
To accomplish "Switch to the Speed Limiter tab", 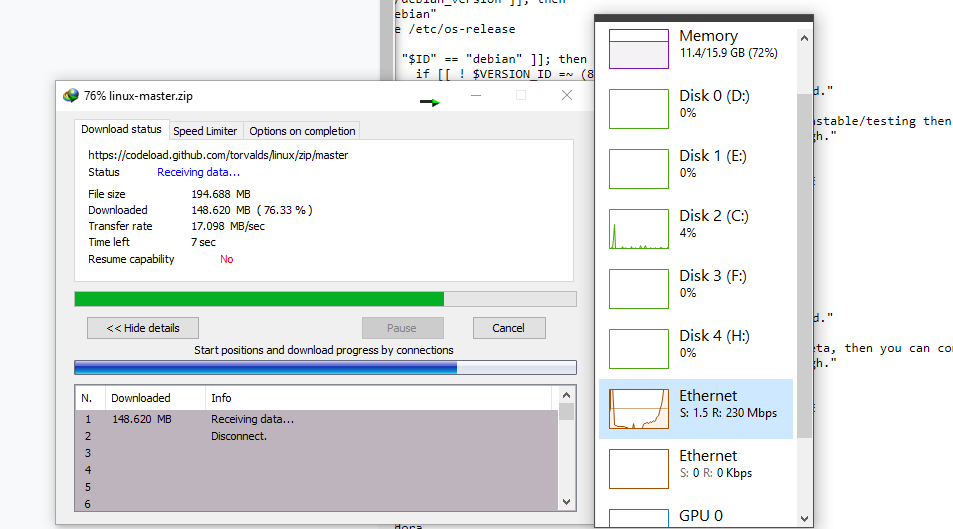I will (205, 131).
